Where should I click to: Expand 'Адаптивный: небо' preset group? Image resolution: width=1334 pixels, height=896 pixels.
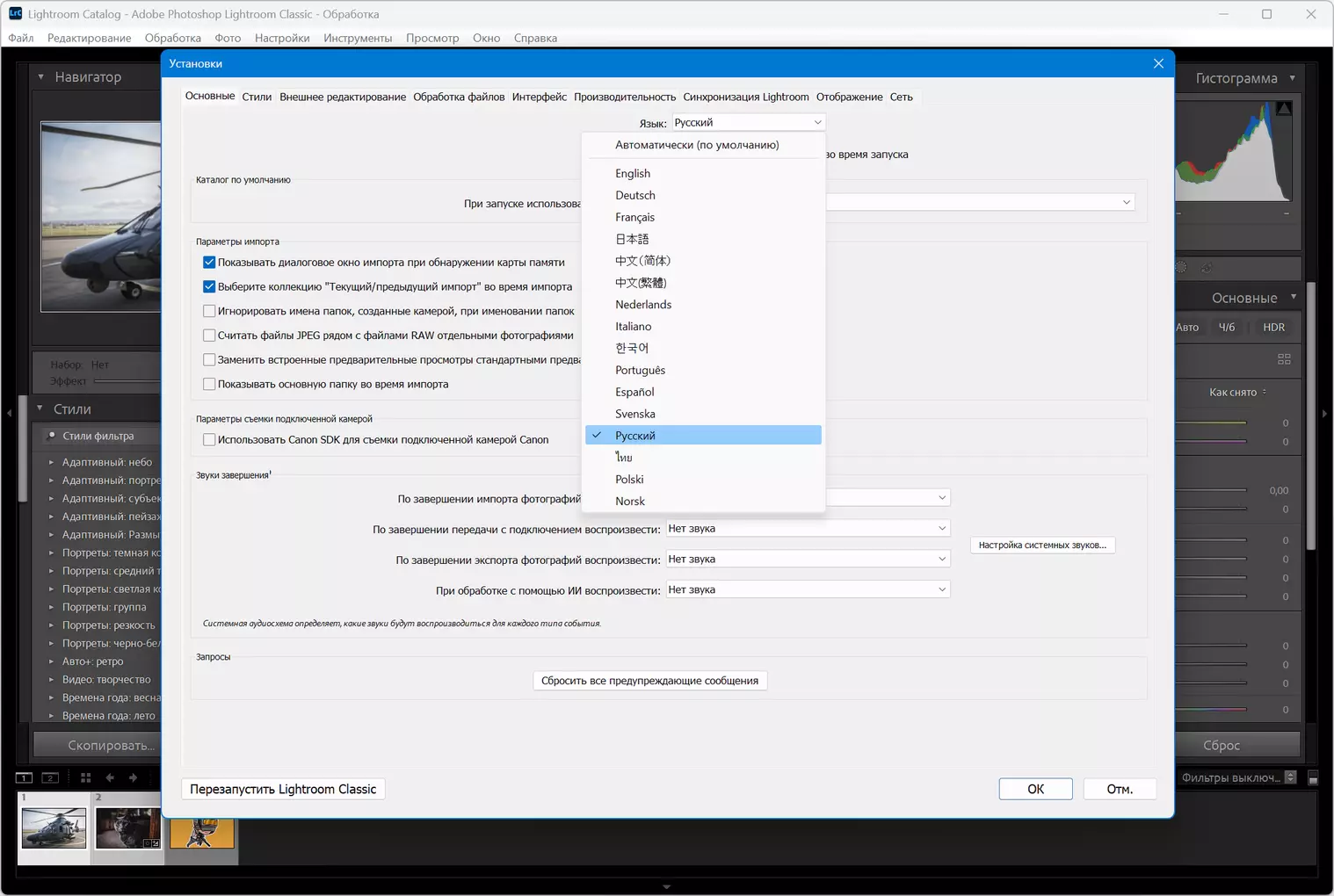coord(51,462)
